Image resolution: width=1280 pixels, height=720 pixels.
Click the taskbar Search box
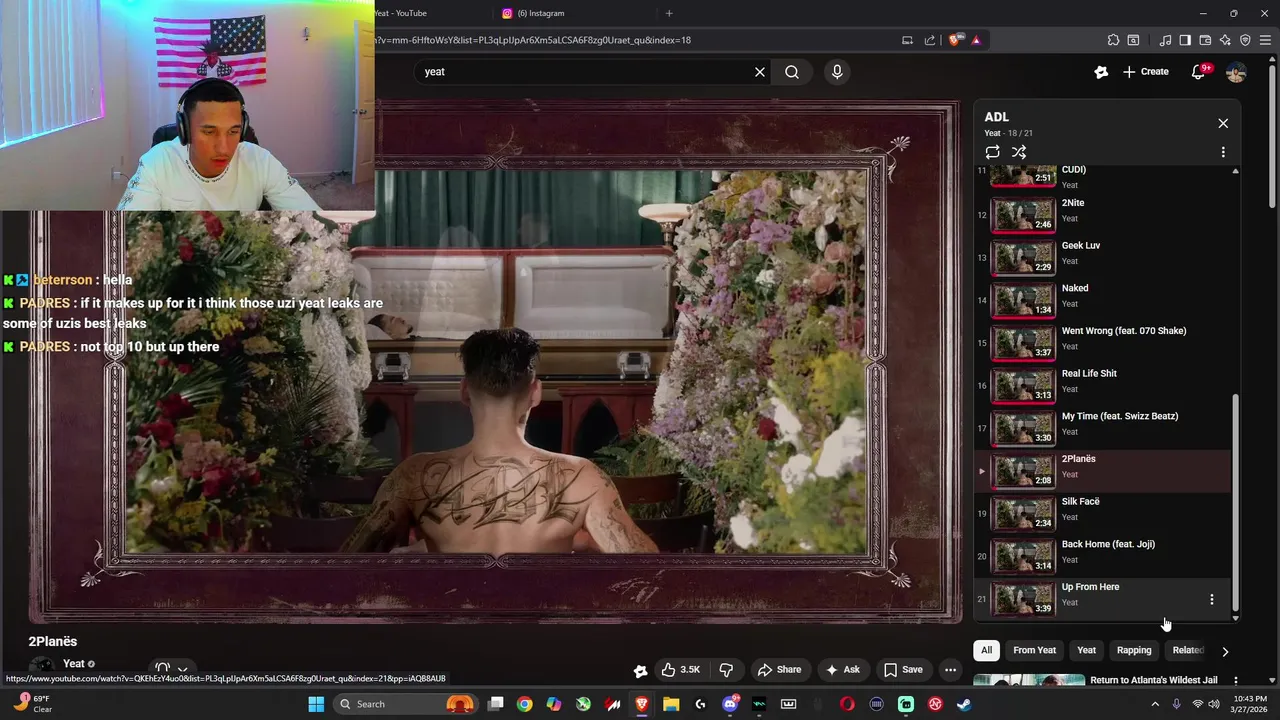coord(404,704)
